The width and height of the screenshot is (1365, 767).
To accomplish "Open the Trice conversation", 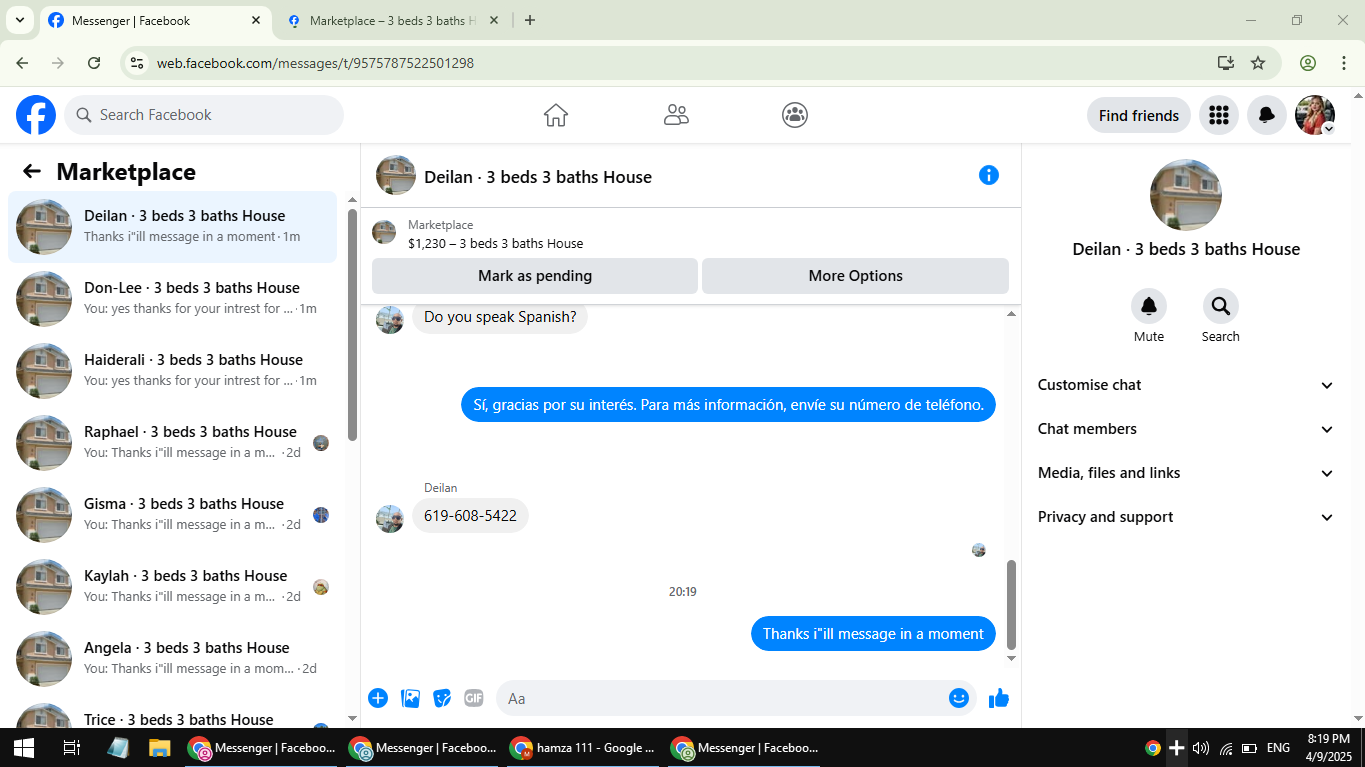I will (x=172, y=713).
